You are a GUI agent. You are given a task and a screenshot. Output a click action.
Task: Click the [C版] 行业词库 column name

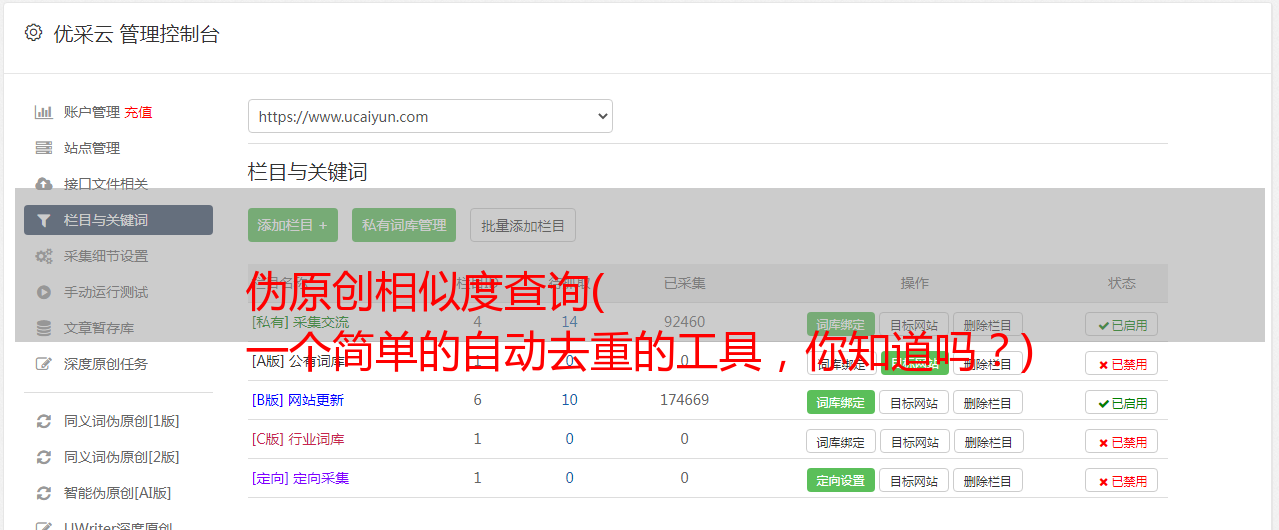(298, 439)
